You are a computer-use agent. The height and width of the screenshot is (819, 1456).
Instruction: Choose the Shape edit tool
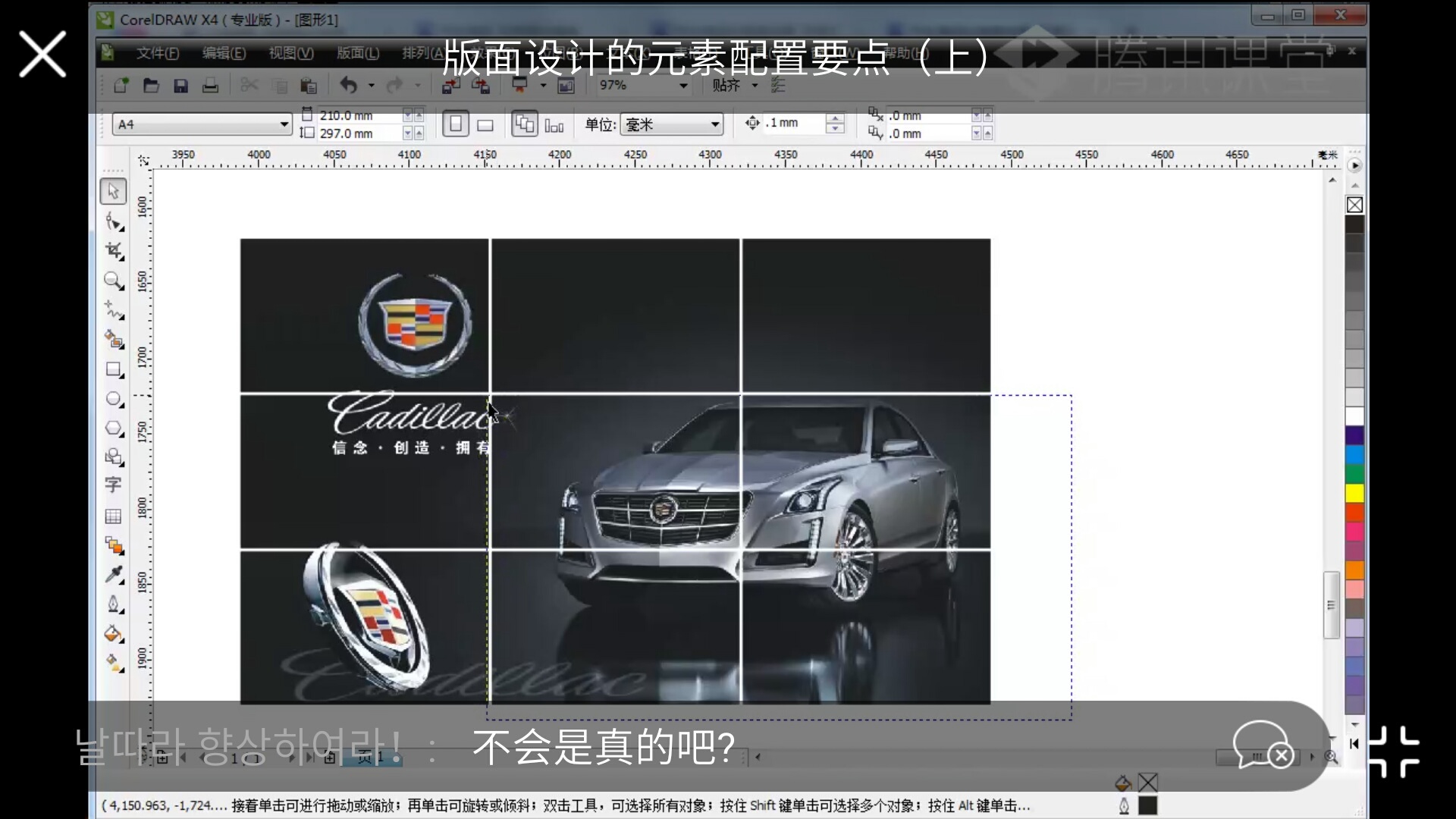[114, 221]
